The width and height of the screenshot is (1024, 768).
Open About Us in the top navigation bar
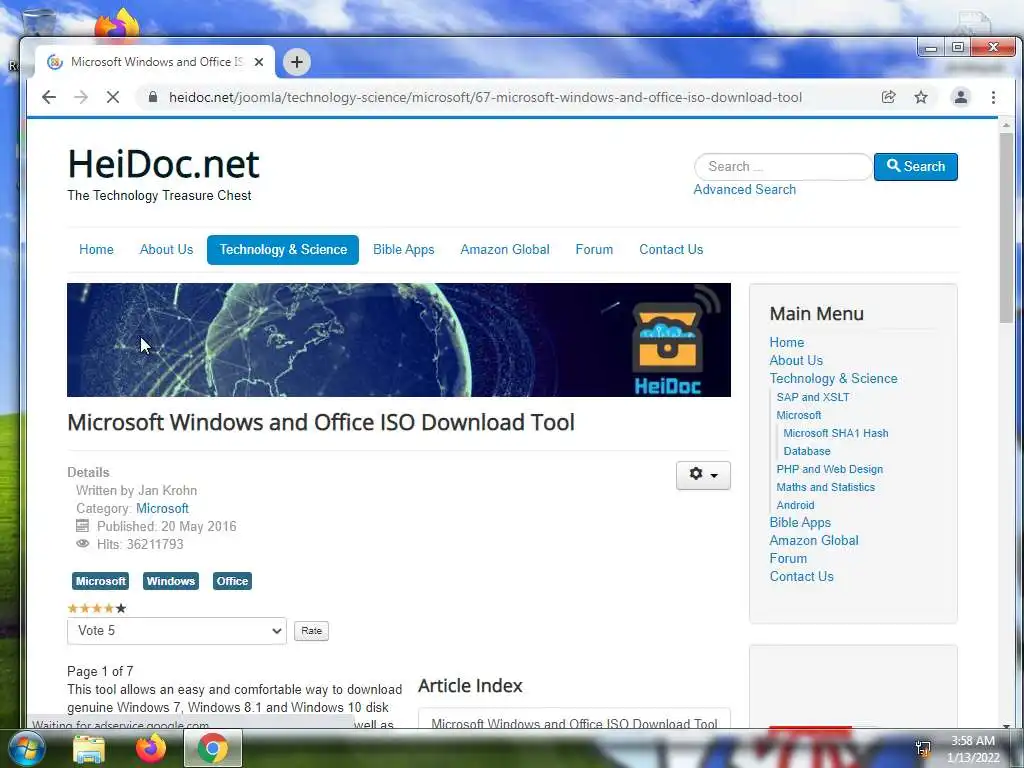(167, 249)
